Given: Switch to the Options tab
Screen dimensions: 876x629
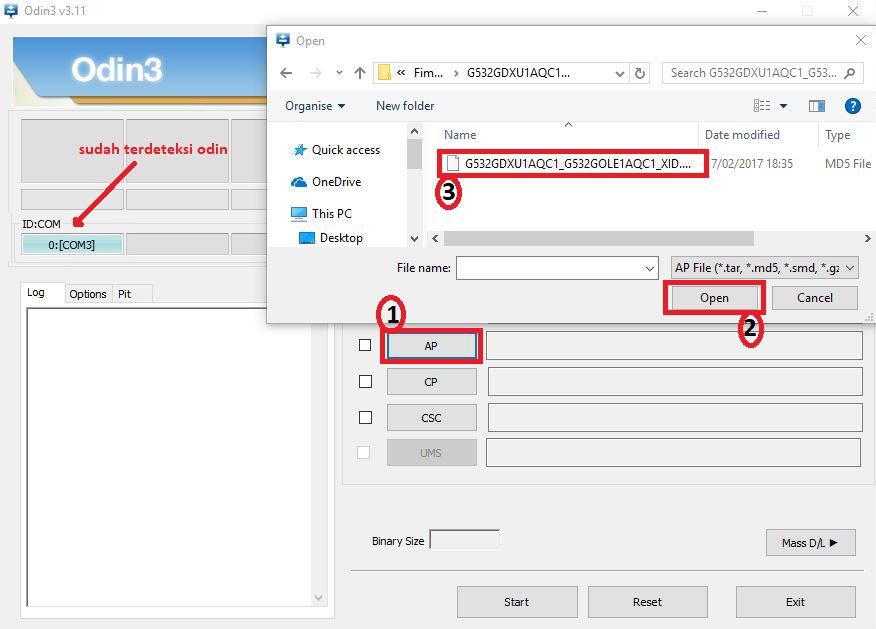Looking at the screenshot, I should point(88,294).
